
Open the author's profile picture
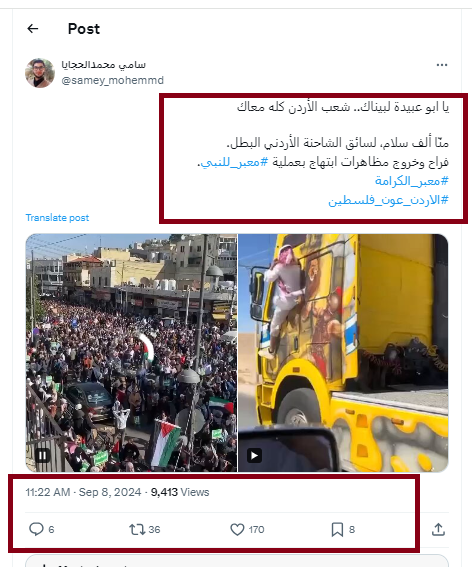pyautogui.click(x=40, y=73)
